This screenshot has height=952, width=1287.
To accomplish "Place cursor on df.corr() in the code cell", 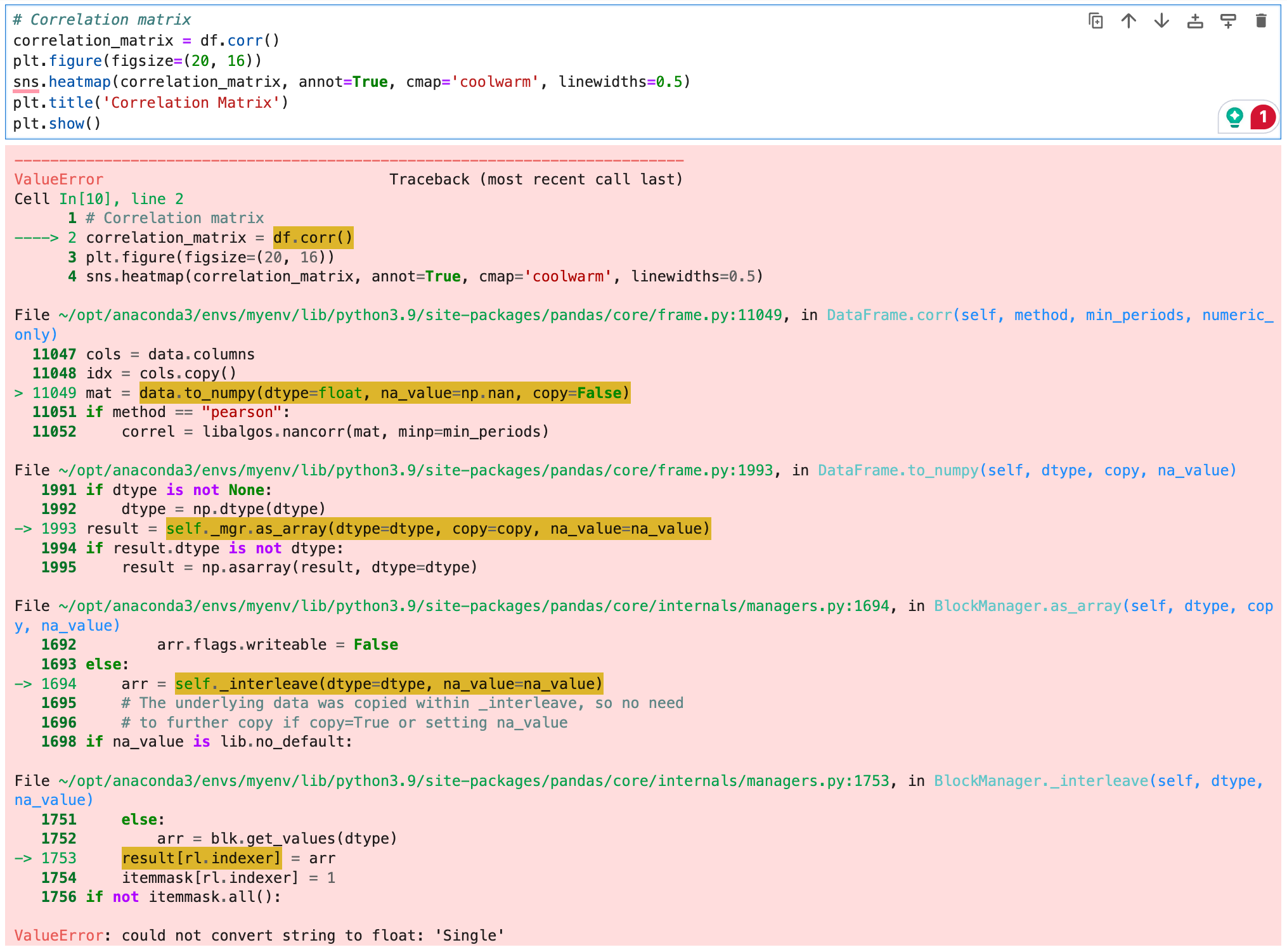I will (239, 41).
